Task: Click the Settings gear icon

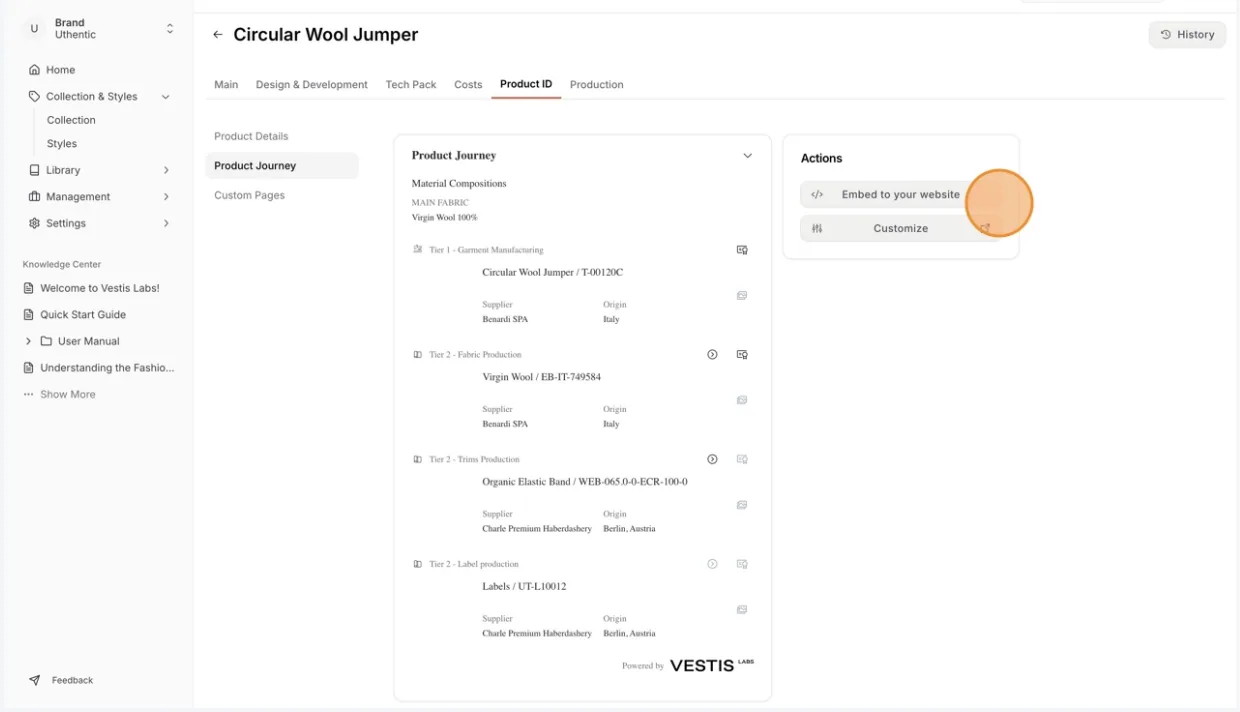Action: point(35,223)
